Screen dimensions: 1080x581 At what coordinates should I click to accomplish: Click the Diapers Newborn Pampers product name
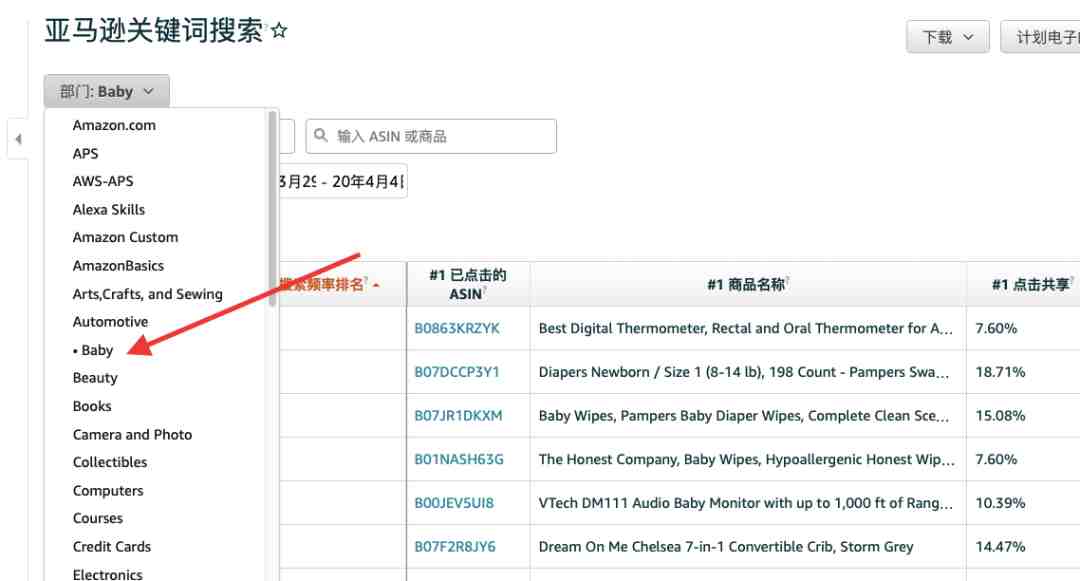coord(744,372)
